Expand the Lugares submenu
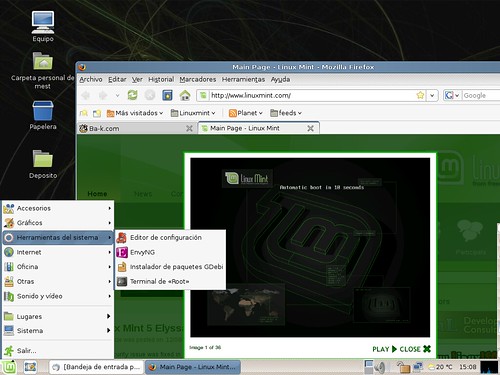 (58, 316)
